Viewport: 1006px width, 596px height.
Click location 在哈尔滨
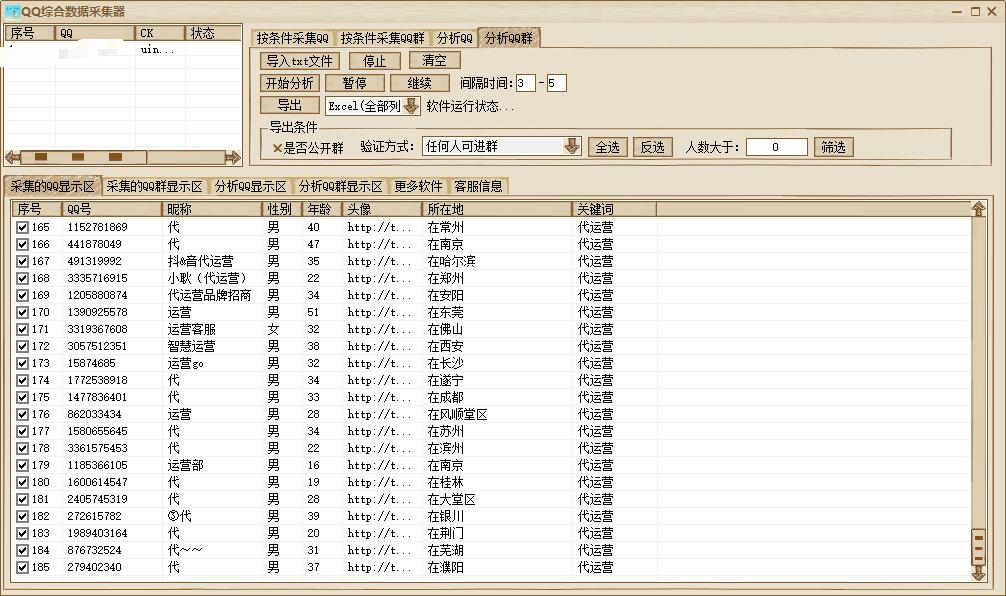point(452,261)
